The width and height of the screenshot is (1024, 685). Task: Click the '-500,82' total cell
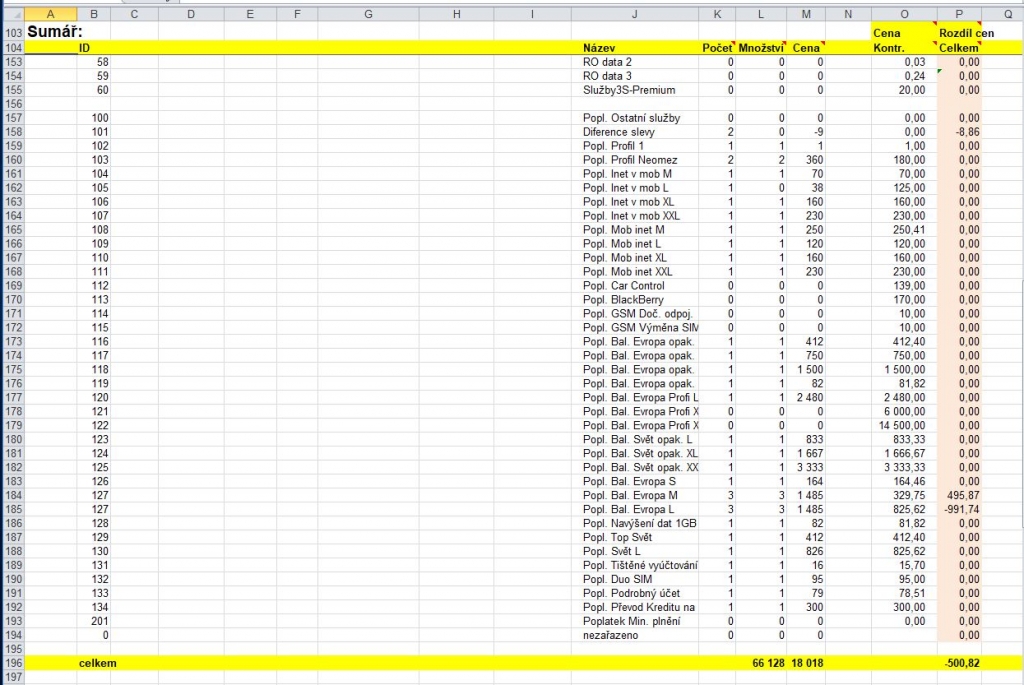[959, 663]
